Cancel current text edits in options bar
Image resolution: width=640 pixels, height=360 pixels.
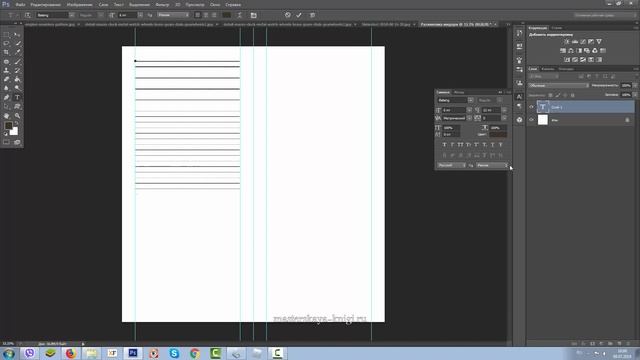(288, 15)
